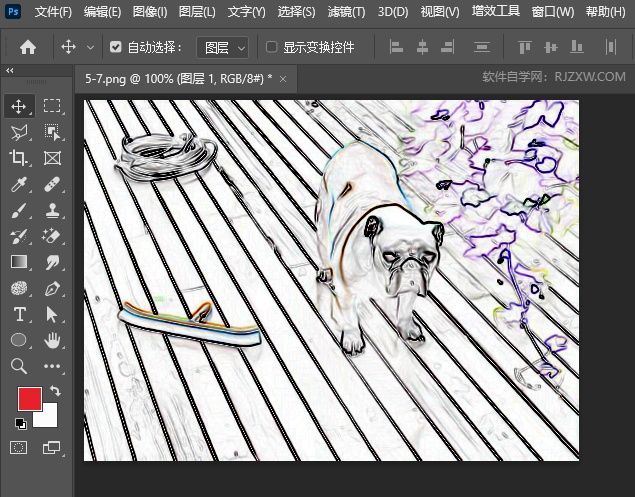Select the Path Selection tool
635x497 pixels.
pos(52,314)
